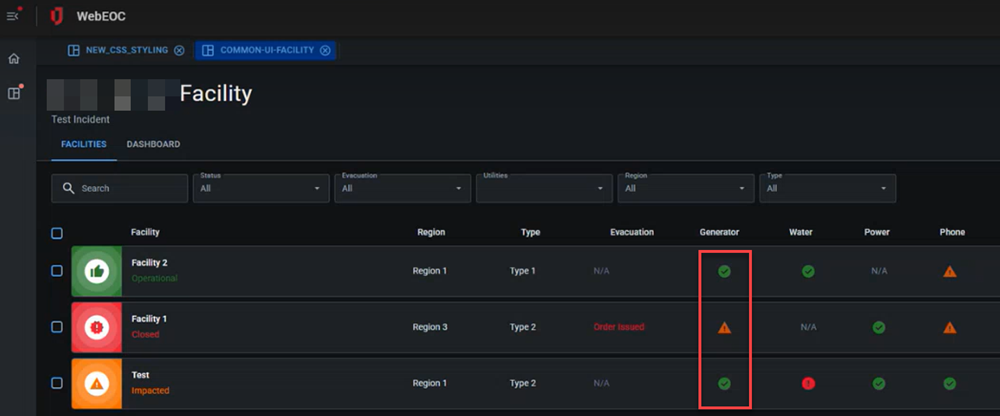Sort by the Generator column header
This screenshot has height=416, width=1000.
719,232
